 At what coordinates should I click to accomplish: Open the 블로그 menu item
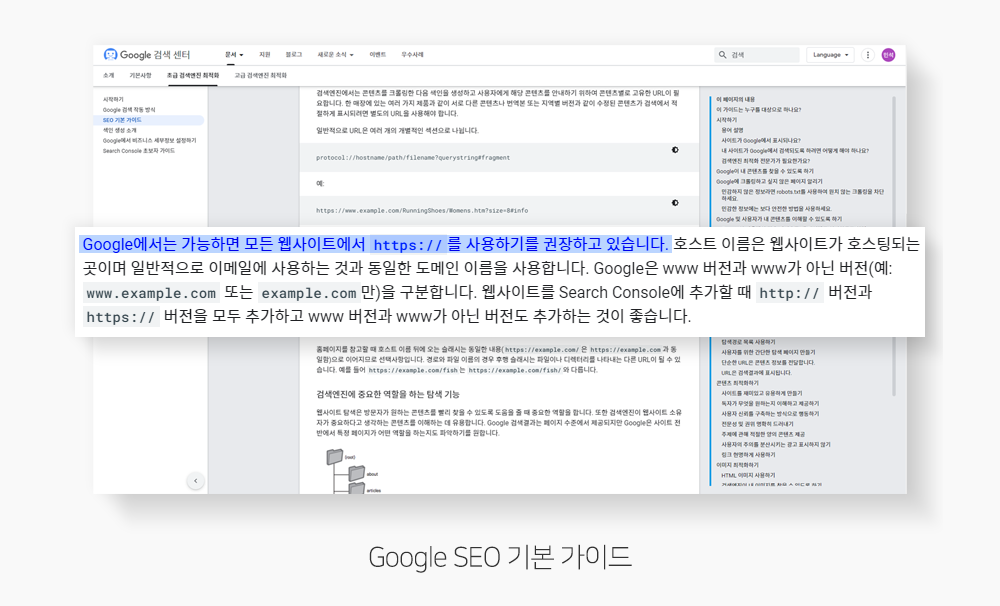point(293,55)
